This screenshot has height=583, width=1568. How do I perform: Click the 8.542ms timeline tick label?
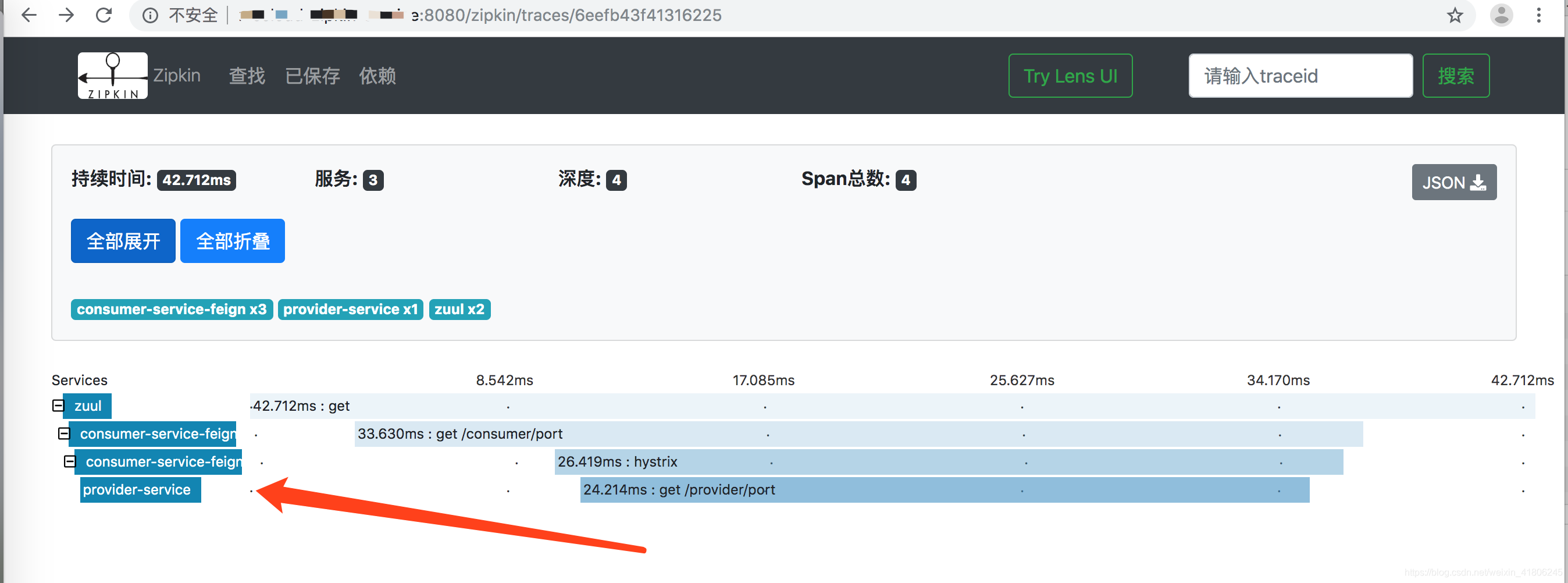point(505,381)
